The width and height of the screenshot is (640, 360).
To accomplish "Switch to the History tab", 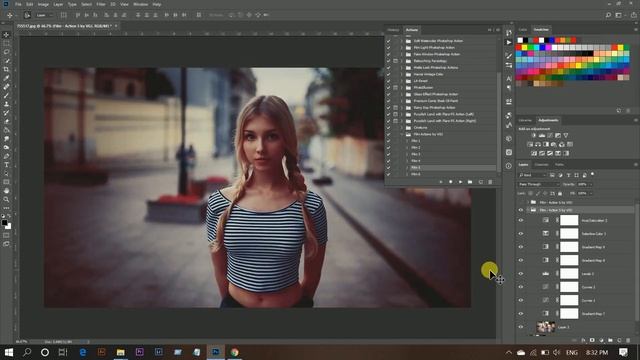I will pos(393,30).
